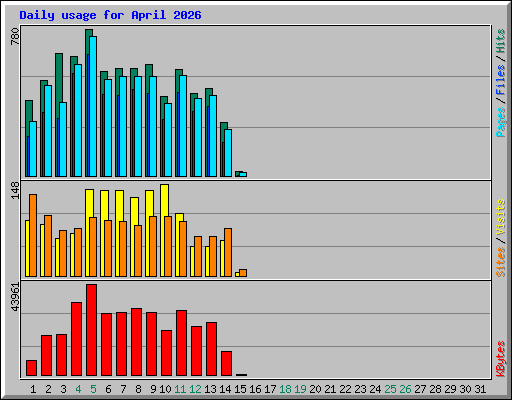Viewport: 512px width, 400px height.
Task: Select day label 22 on the axis
Action: point(345,389)
